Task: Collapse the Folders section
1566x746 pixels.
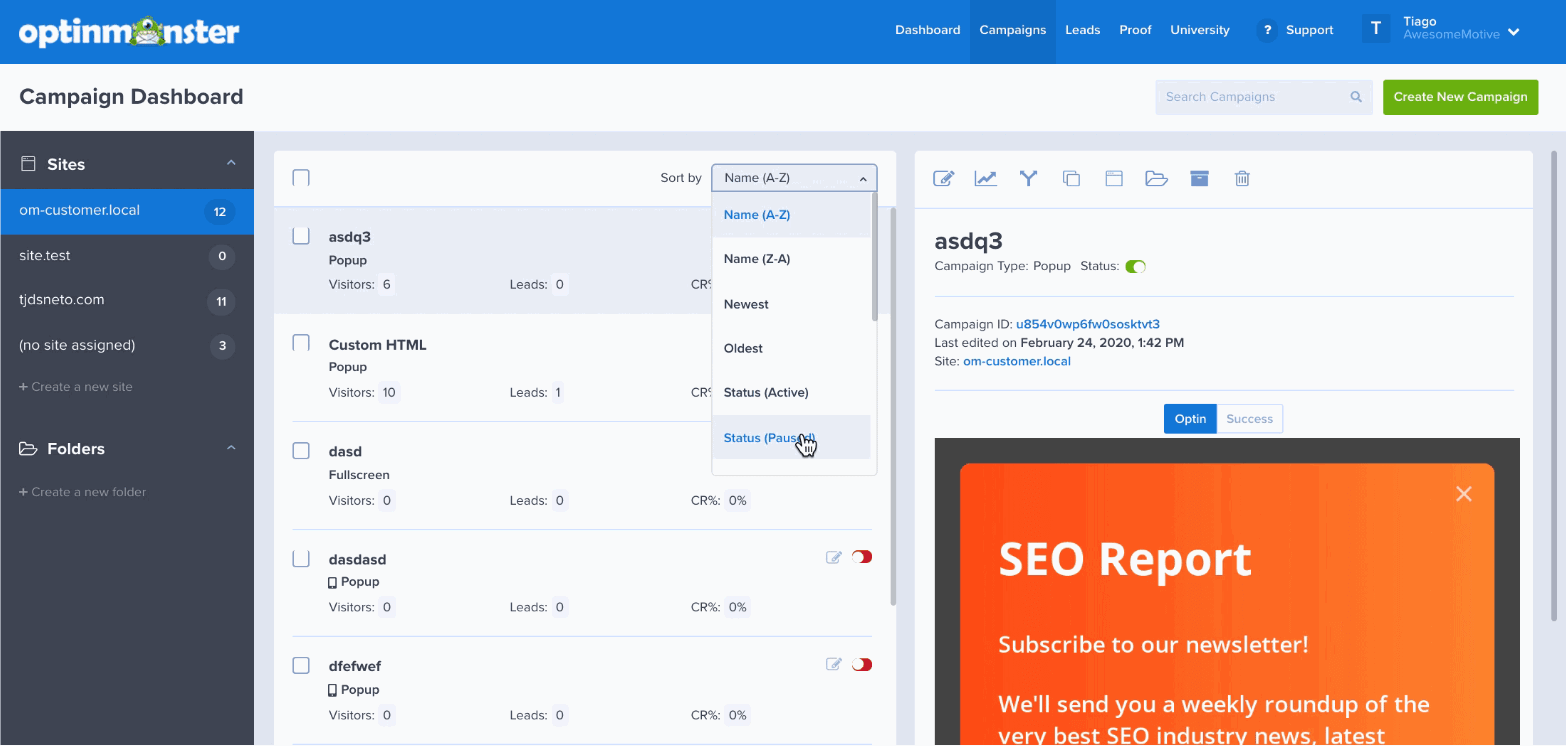Action: [x=230, y=449]
